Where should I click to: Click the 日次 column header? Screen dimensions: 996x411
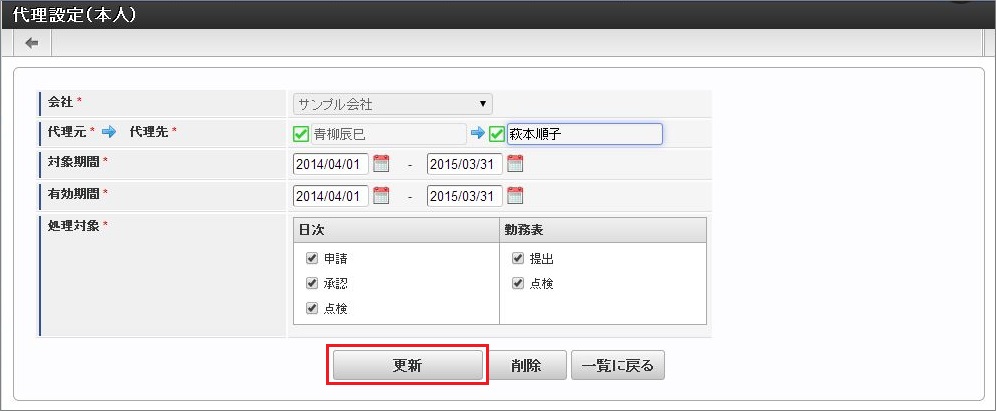[396, 230]
